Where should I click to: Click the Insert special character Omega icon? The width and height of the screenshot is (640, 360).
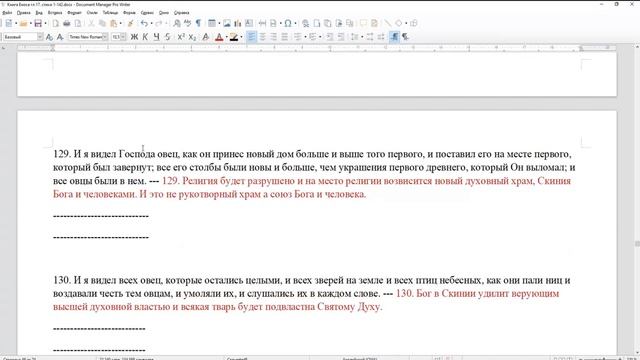tap(288, 24)
